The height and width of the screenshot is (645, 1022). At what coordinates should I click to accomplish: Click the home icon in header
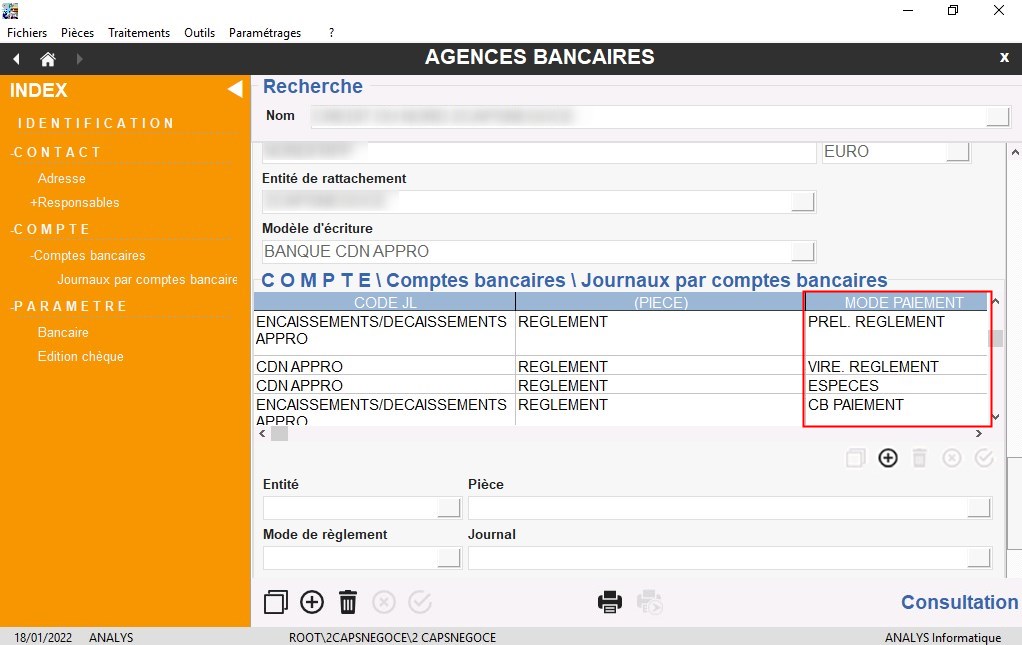click(x=47, y=59)
